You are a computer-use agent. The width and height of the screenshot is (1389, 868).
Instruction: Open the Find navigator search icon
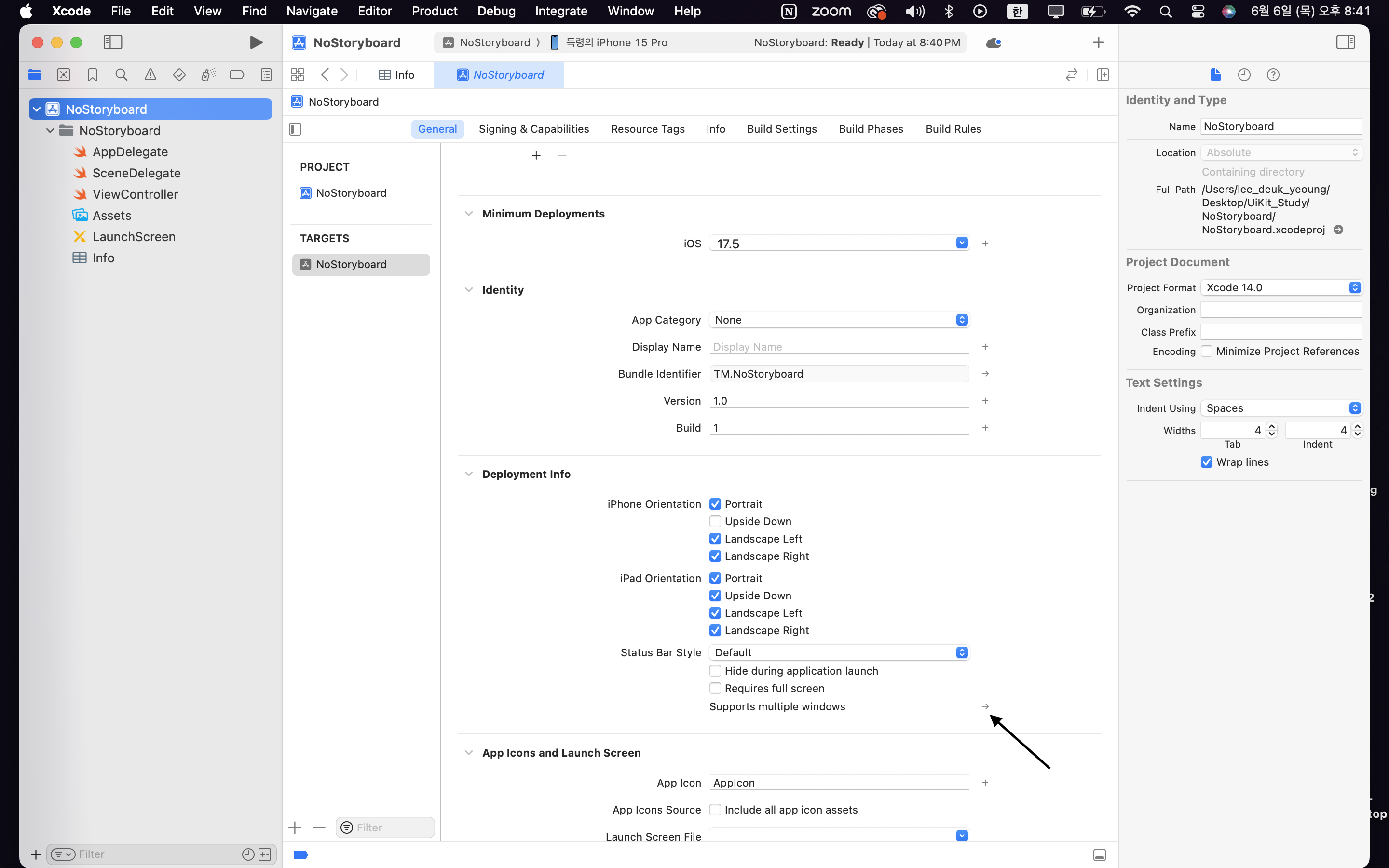coord(121,75)
